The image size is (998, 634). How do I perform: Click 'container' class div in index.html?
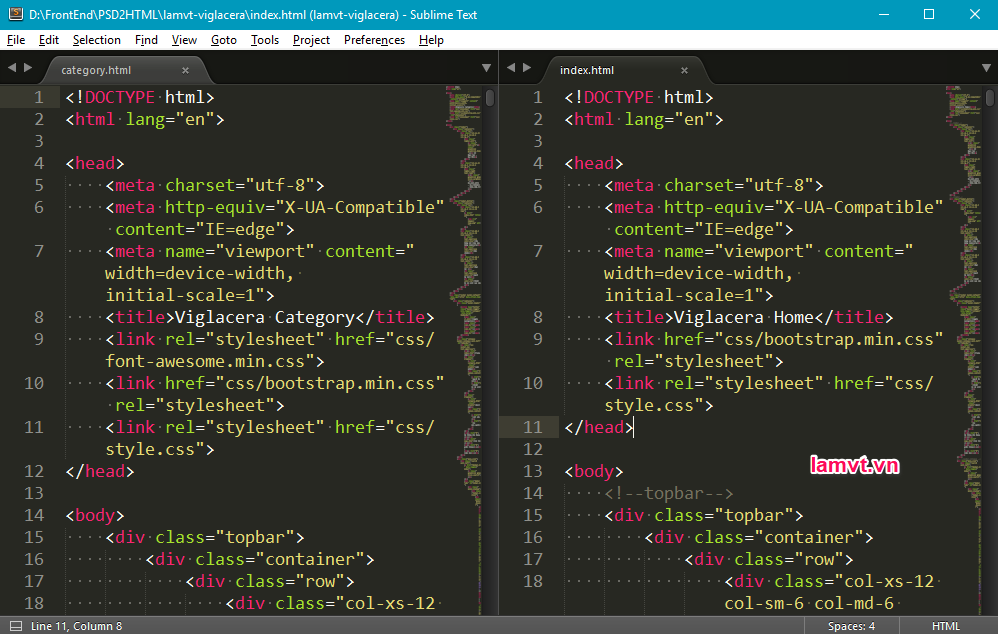(759, 537)
